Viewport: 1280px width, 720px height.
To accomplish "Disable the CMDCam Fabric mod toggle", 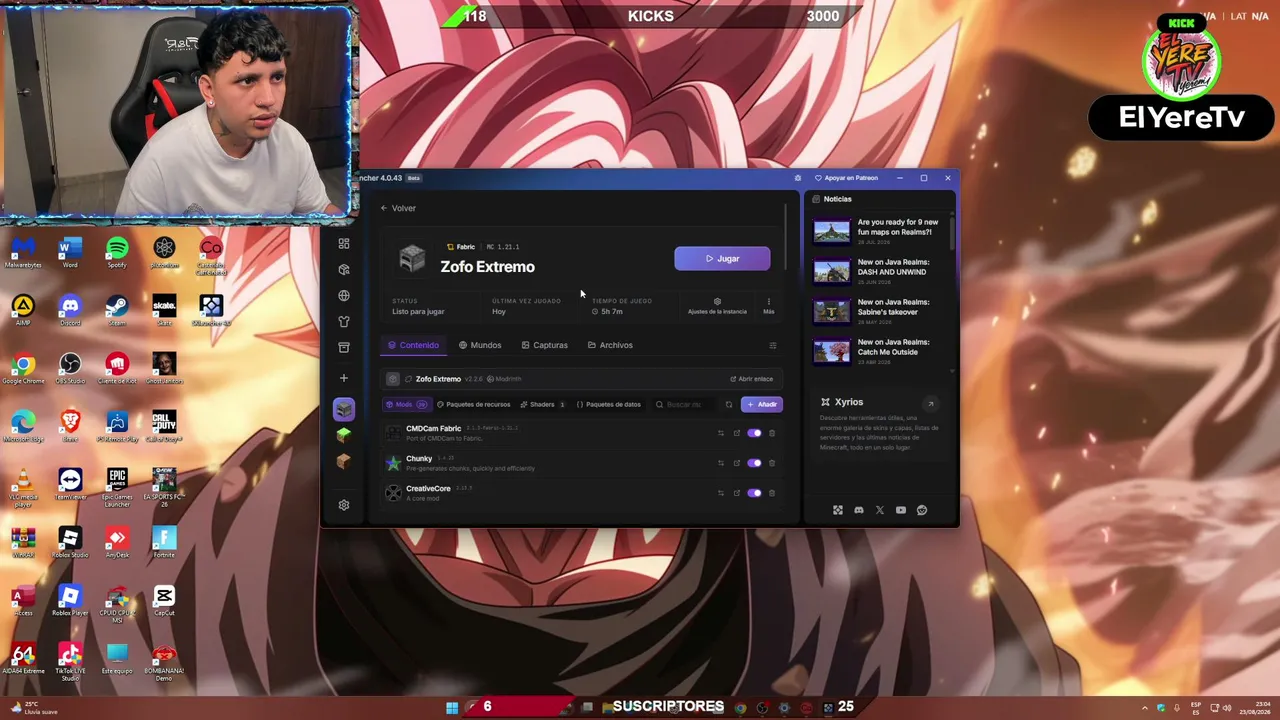I will 754,433.
